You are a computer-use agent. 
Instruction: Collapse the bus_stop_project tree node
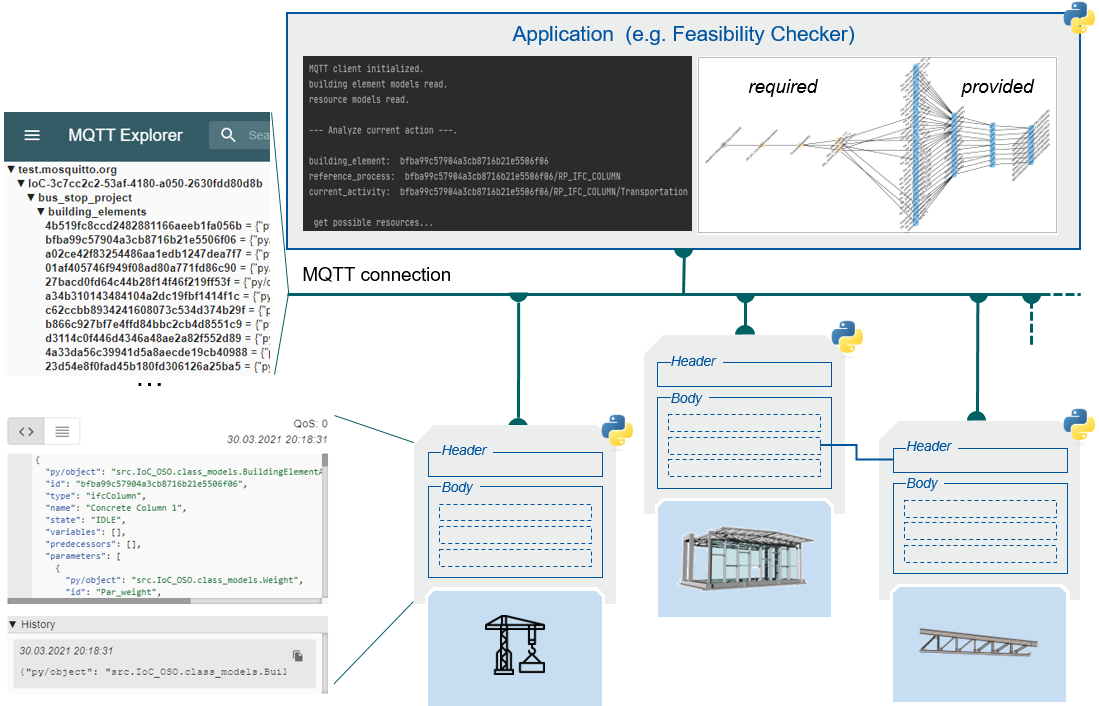tap(31, 198)
